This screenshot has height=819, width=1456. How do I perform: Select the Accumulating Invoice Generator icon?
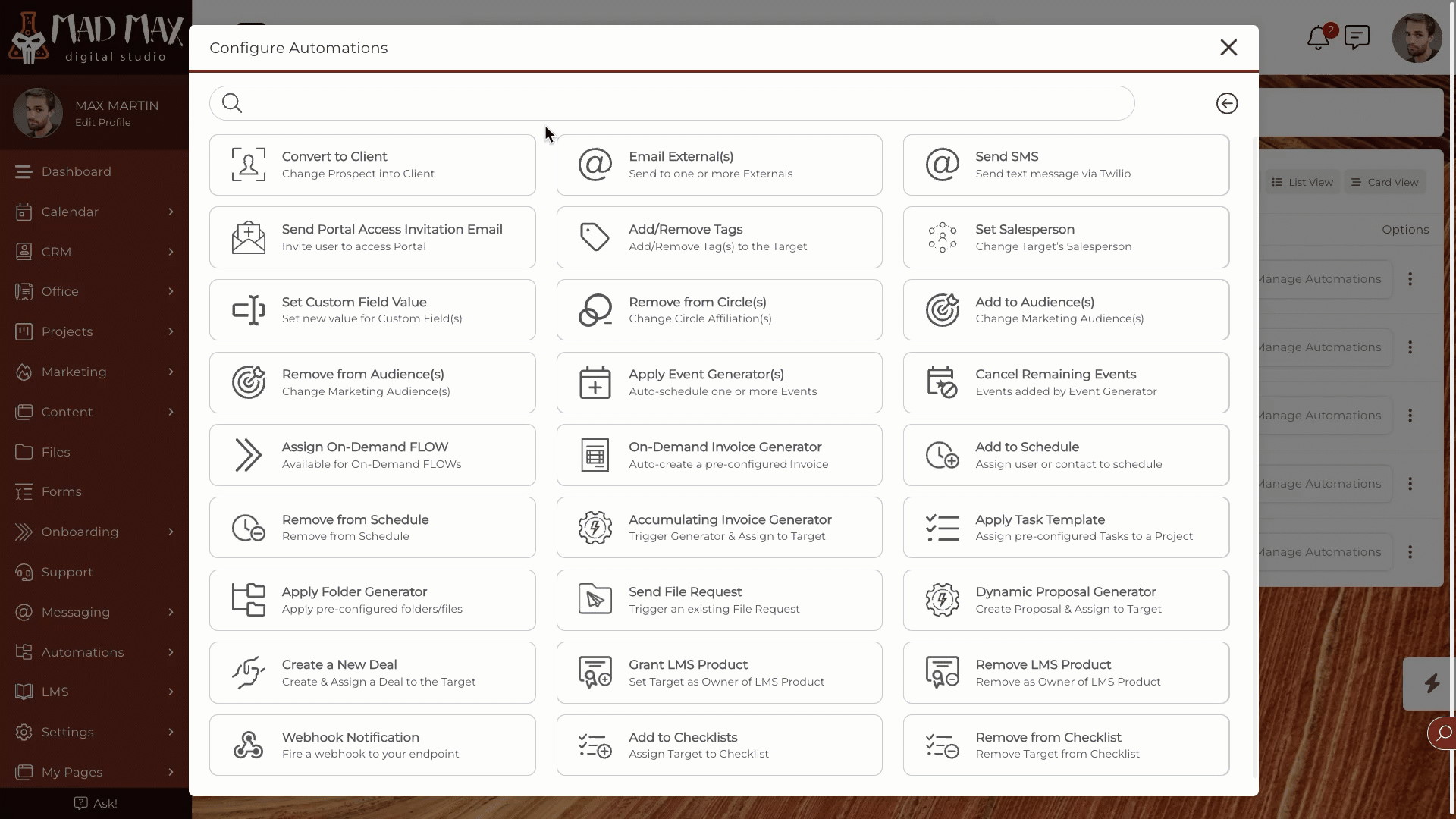pyautogui.click(x=595, y=527)
